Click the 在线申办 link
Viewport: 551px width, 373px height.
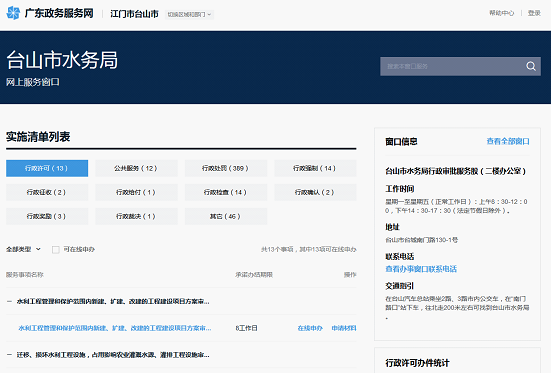310,328
